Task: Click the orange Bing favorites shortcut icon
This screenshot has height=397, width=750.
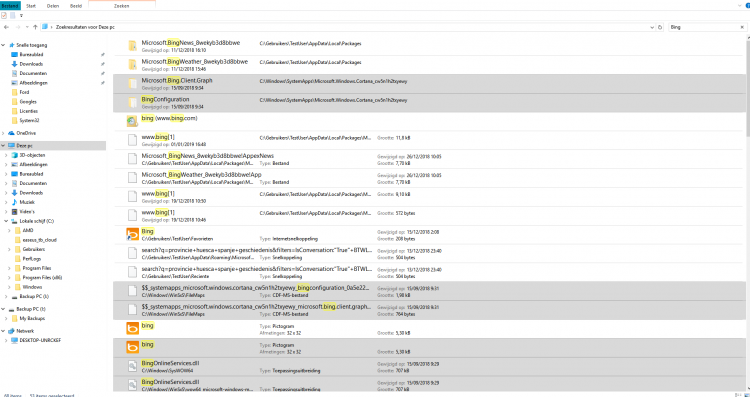Action: click(x=132, y=234)
